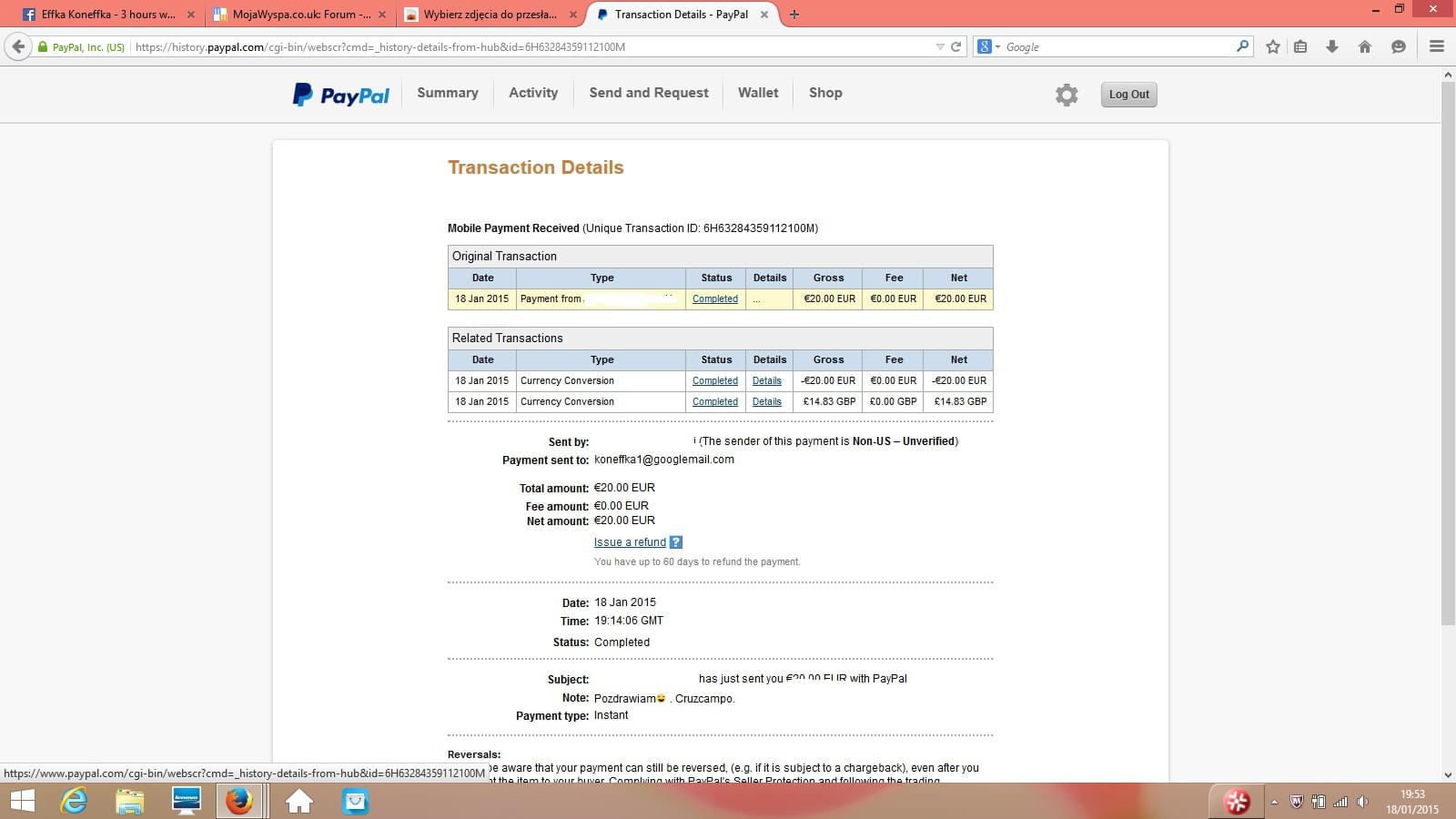Launch Internet Explorer from taskbar
Screen dimensions: 1456x819
74,801
